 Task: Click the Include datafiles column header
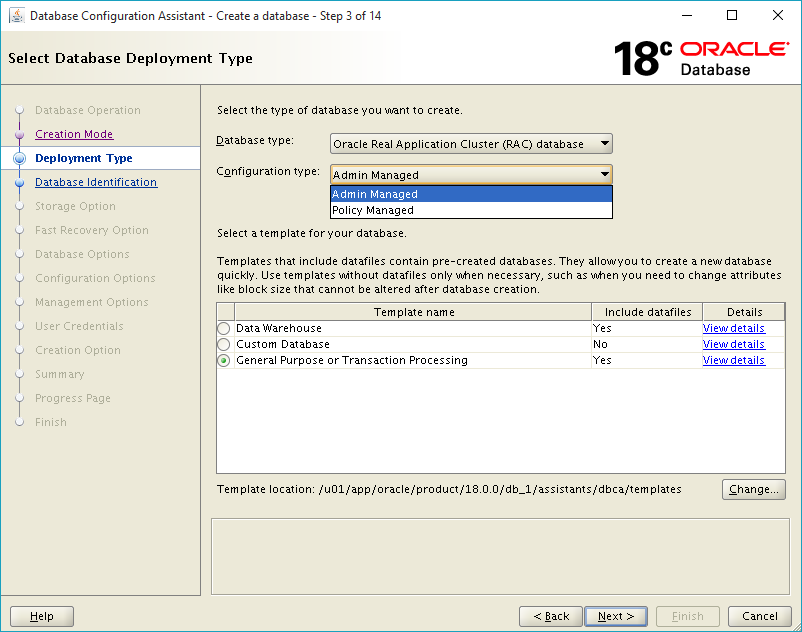648,312
